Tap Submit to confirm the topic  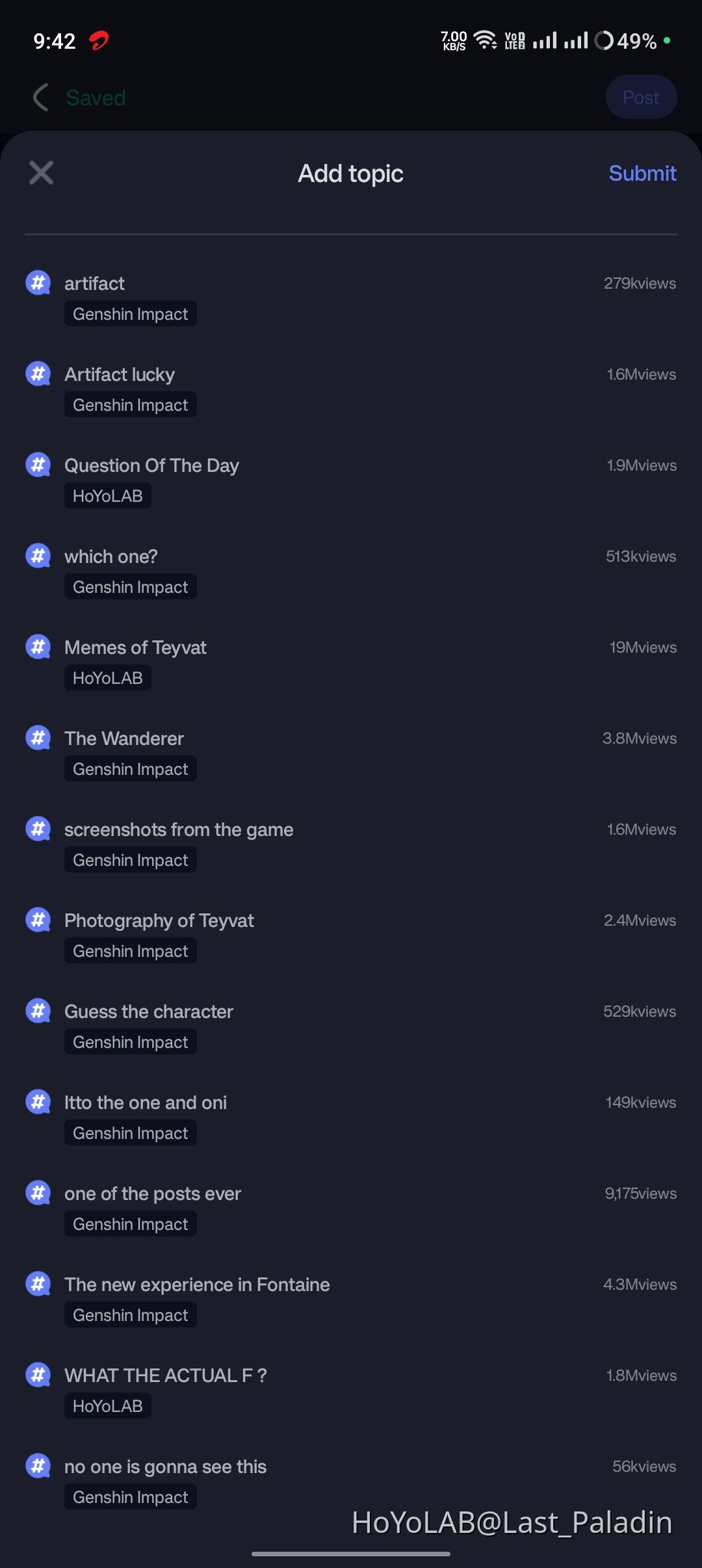642,173
